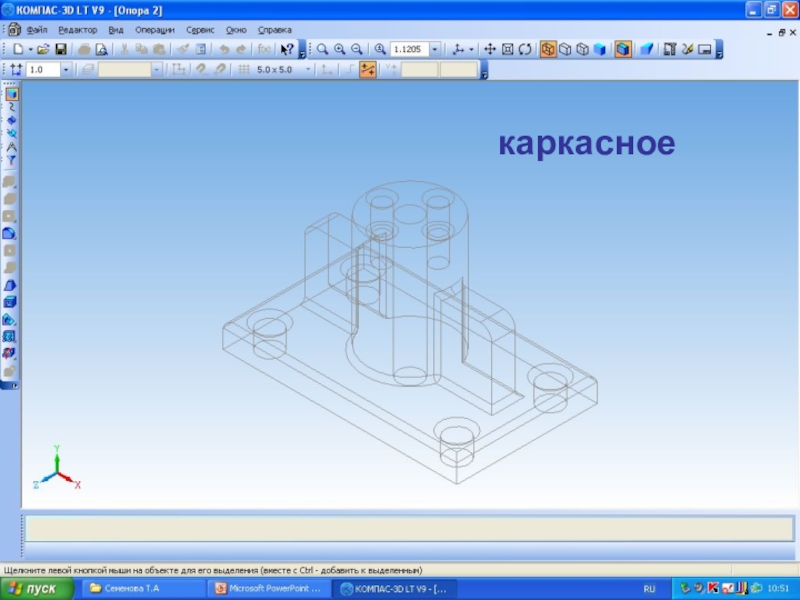Select the Pan (move view) tool
Viewport: 800px width, 600px height.
click(490, 49)
